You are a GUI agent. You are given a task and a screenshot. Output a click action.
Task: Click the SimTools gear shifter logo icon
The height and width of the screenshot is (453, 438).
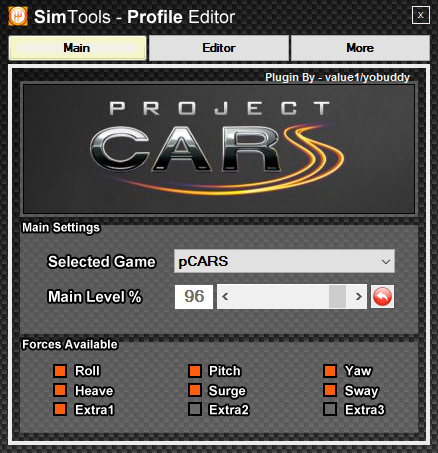point(18,16)
